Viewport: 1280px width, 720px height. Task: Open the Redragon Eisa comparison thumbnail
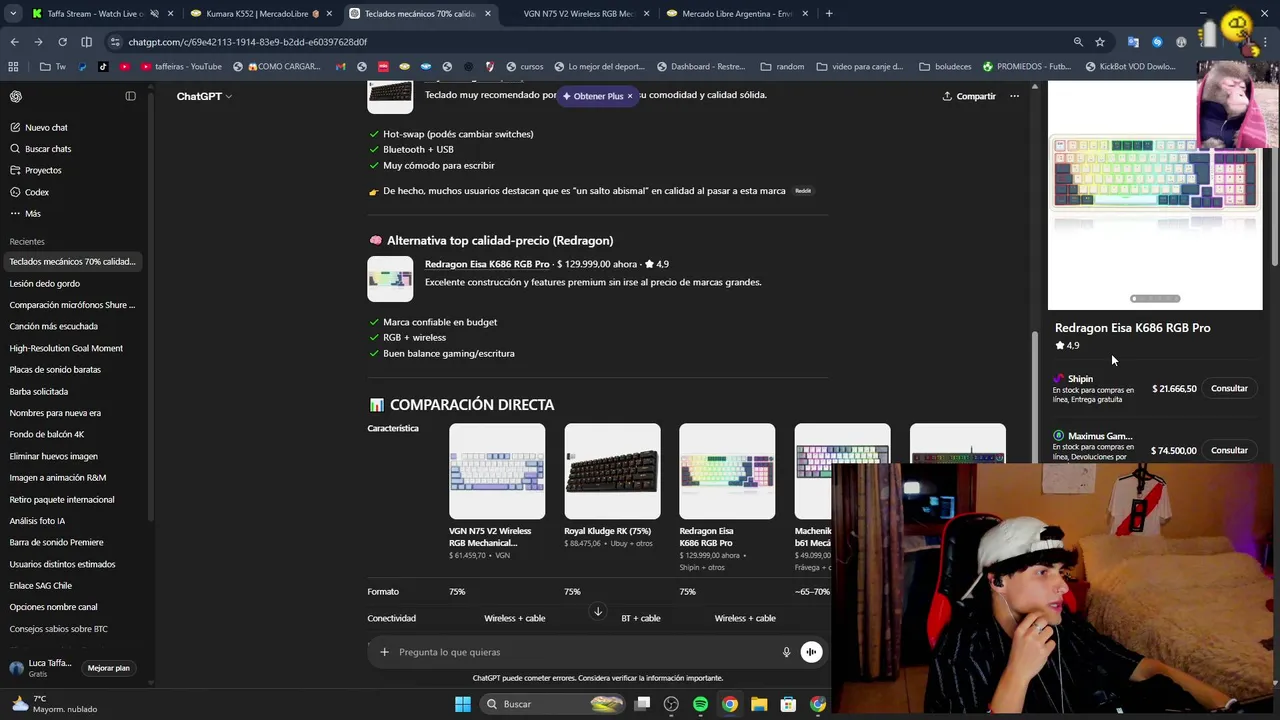pos(727,471)
